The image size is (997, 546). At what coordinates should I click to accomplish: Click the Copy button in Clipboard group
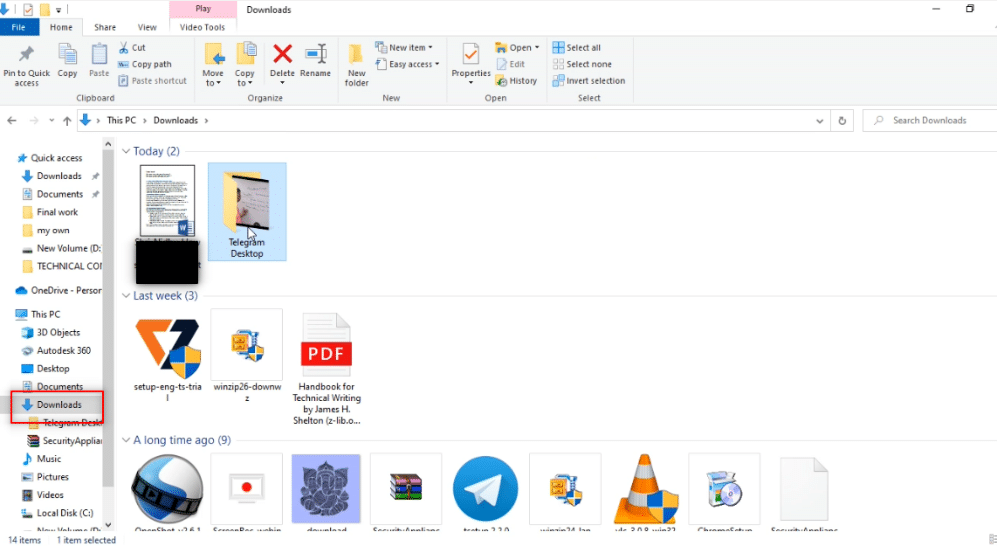coord(67,61)
